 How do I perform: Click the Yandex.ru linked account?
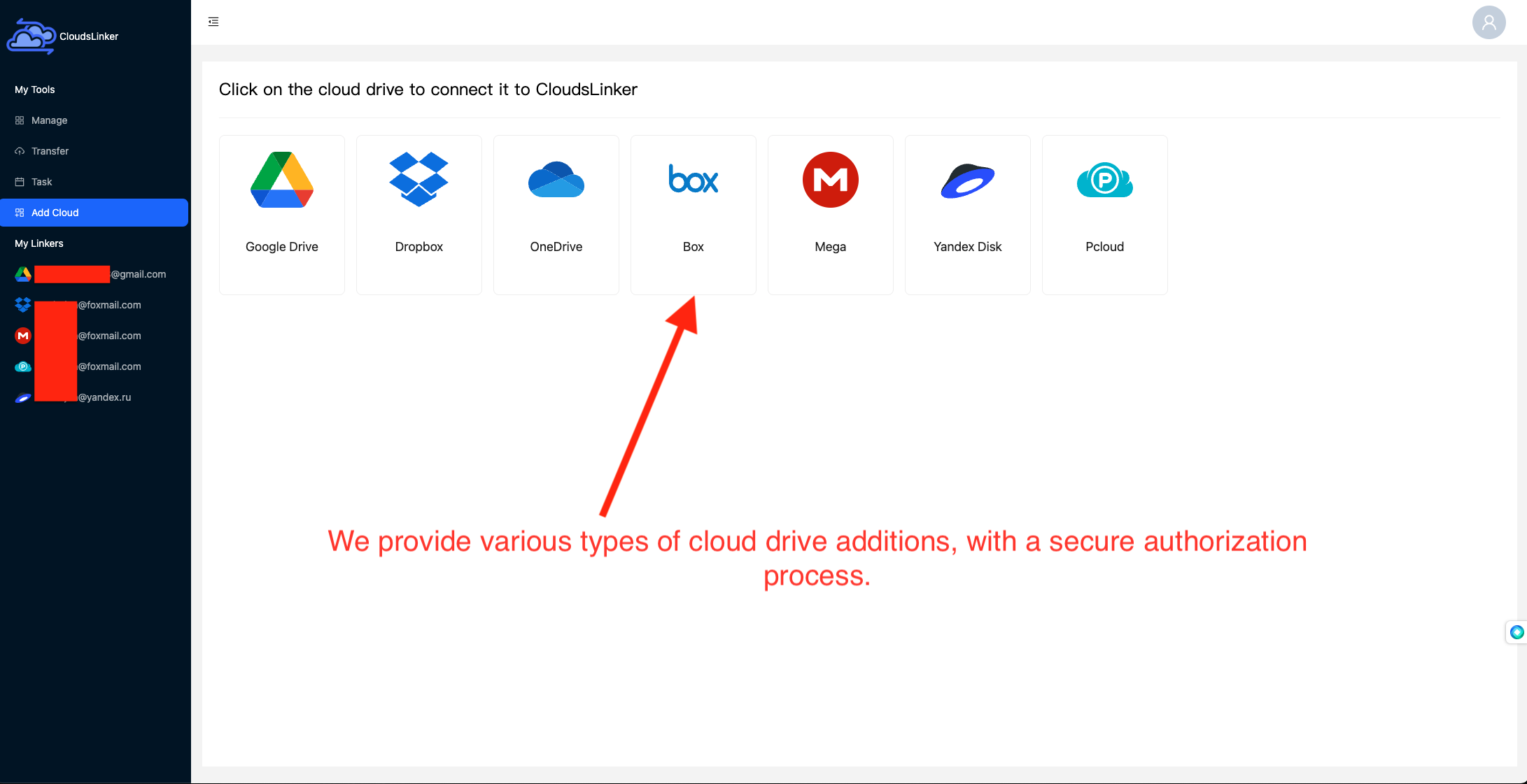(94, 397)
